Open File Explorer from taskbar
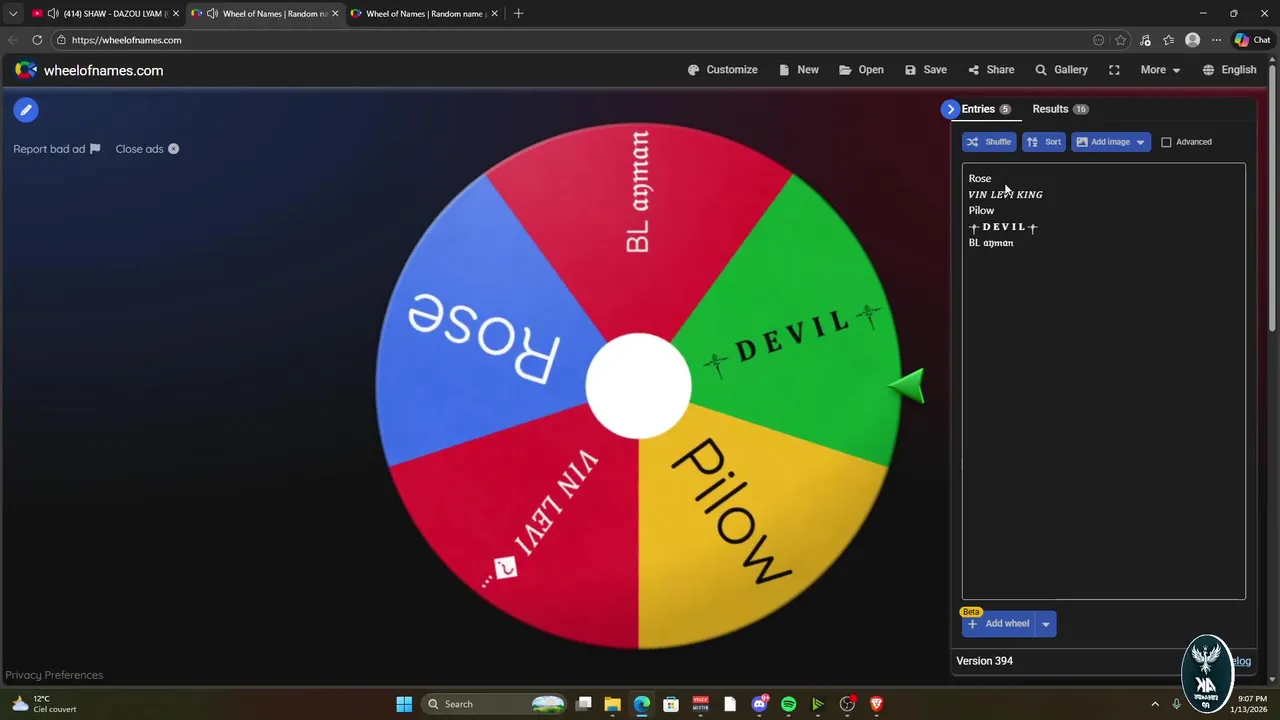This screenshot has width=1280, height=720. (613, 704)
